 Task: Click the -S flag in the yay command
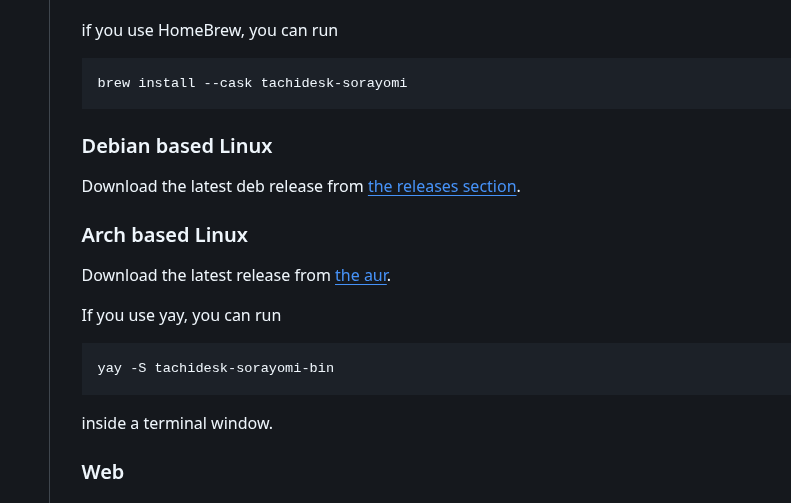138,368
